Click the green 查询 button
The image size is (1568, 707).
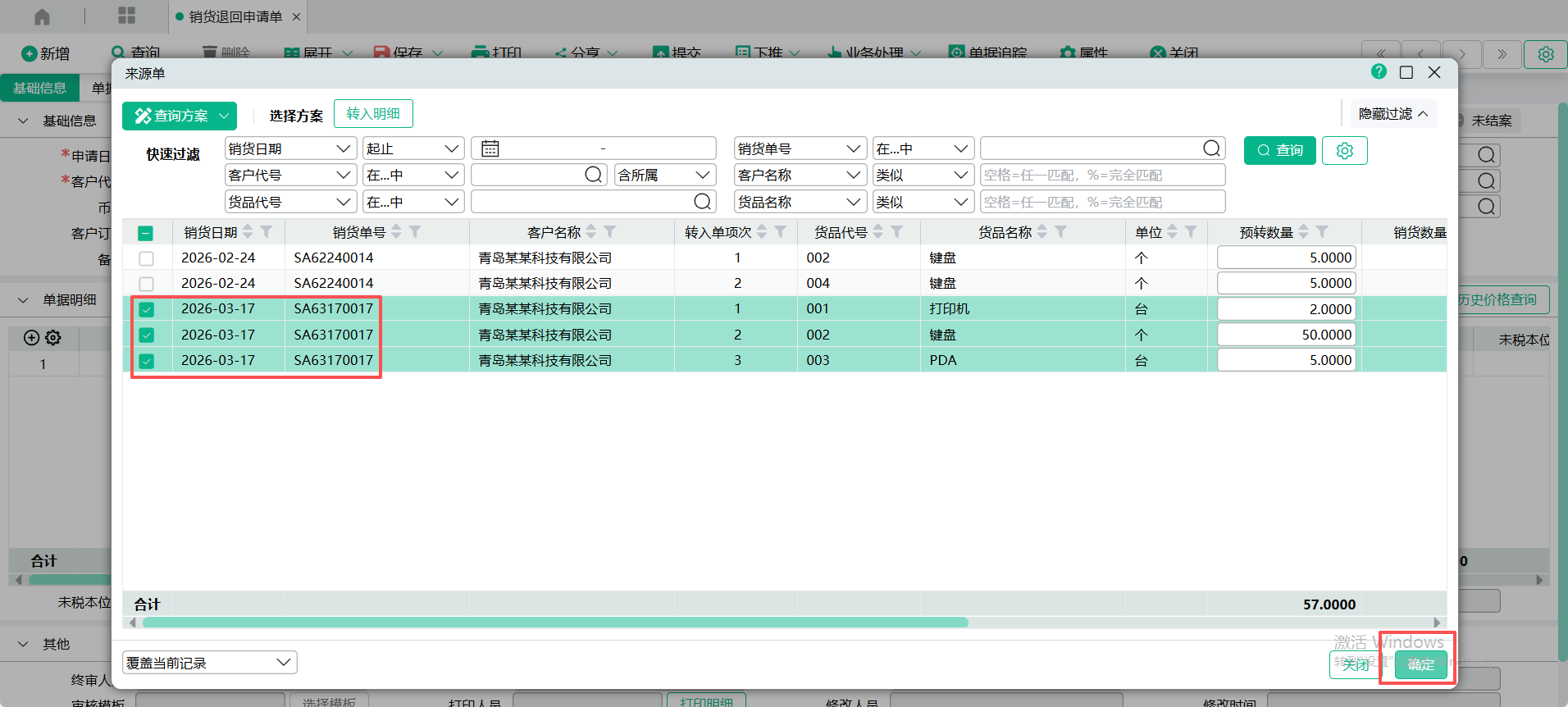pos(1279,151)
